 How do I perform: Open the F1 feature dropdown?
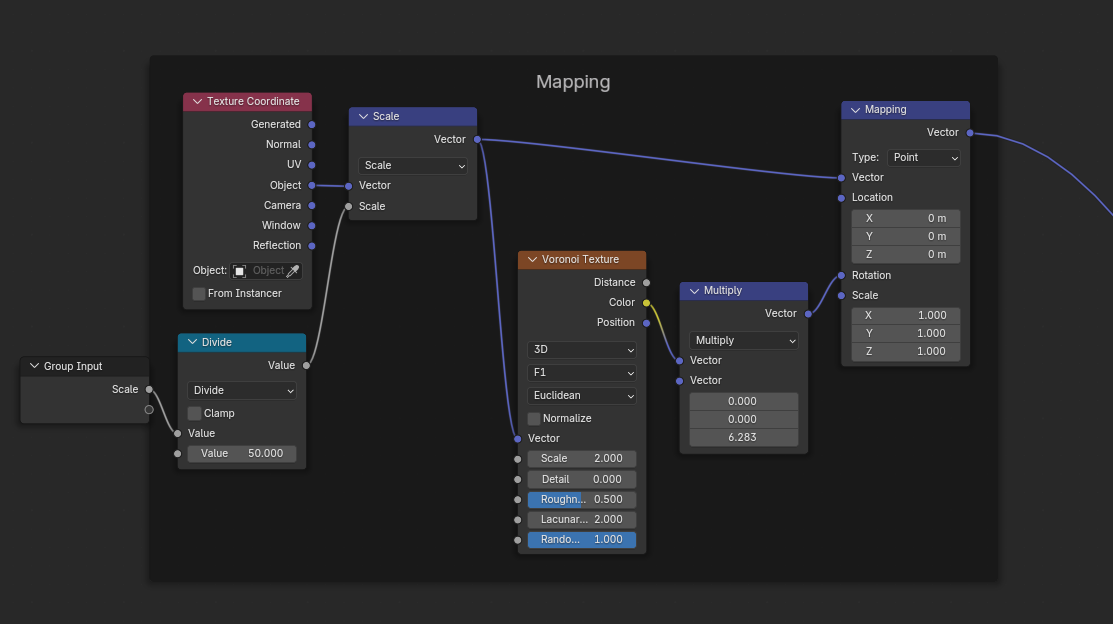pos(581,373)
